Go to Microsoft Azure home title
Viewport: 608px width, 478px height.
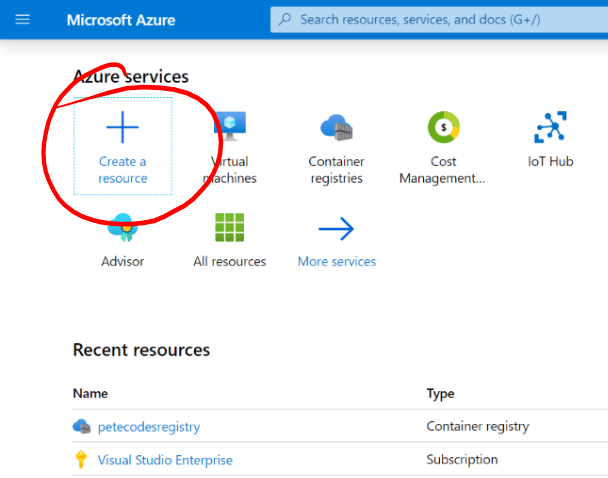coord(121,20)
